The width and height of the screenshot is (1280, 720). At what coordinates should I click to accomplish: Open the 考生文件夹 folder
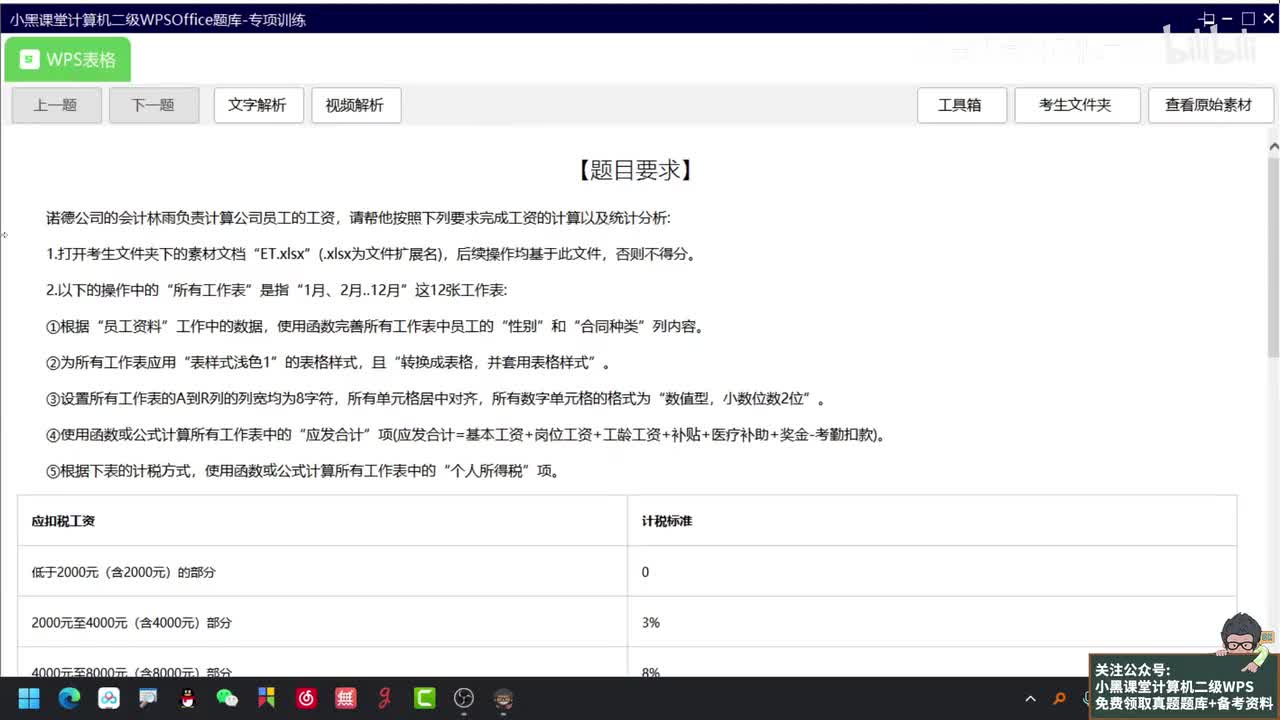(x=1077, y=105)
